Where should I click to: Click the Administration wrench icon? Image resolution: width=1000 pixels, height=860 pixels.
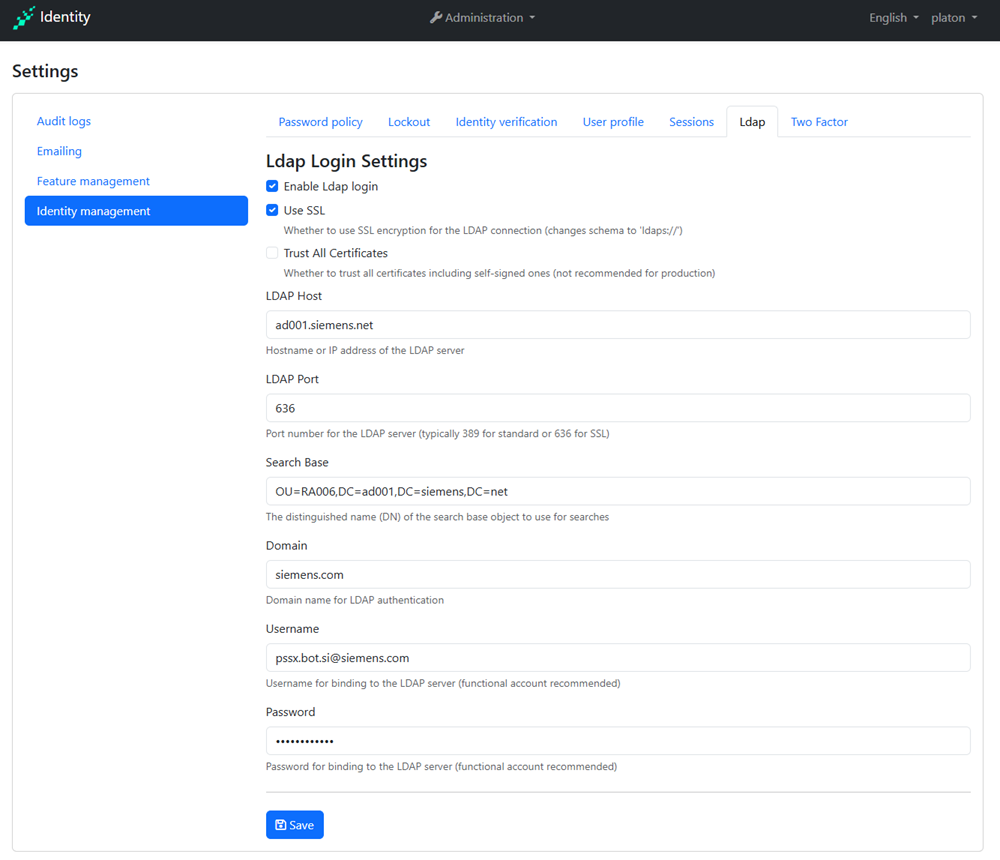[x=436, y=18]
